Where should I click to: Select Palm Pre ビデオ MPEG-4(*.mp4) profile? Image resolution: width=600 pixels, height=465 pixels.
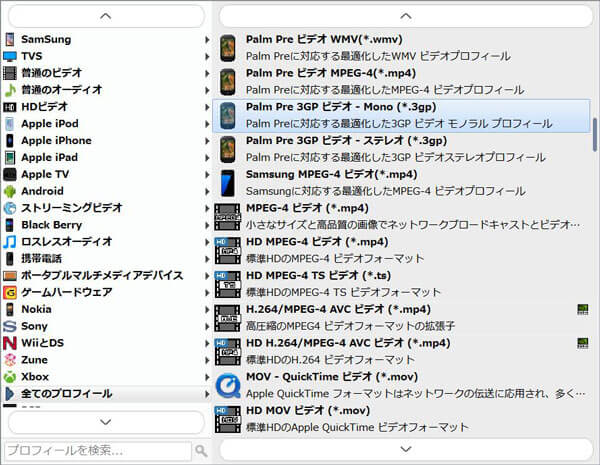coord(402,82)
